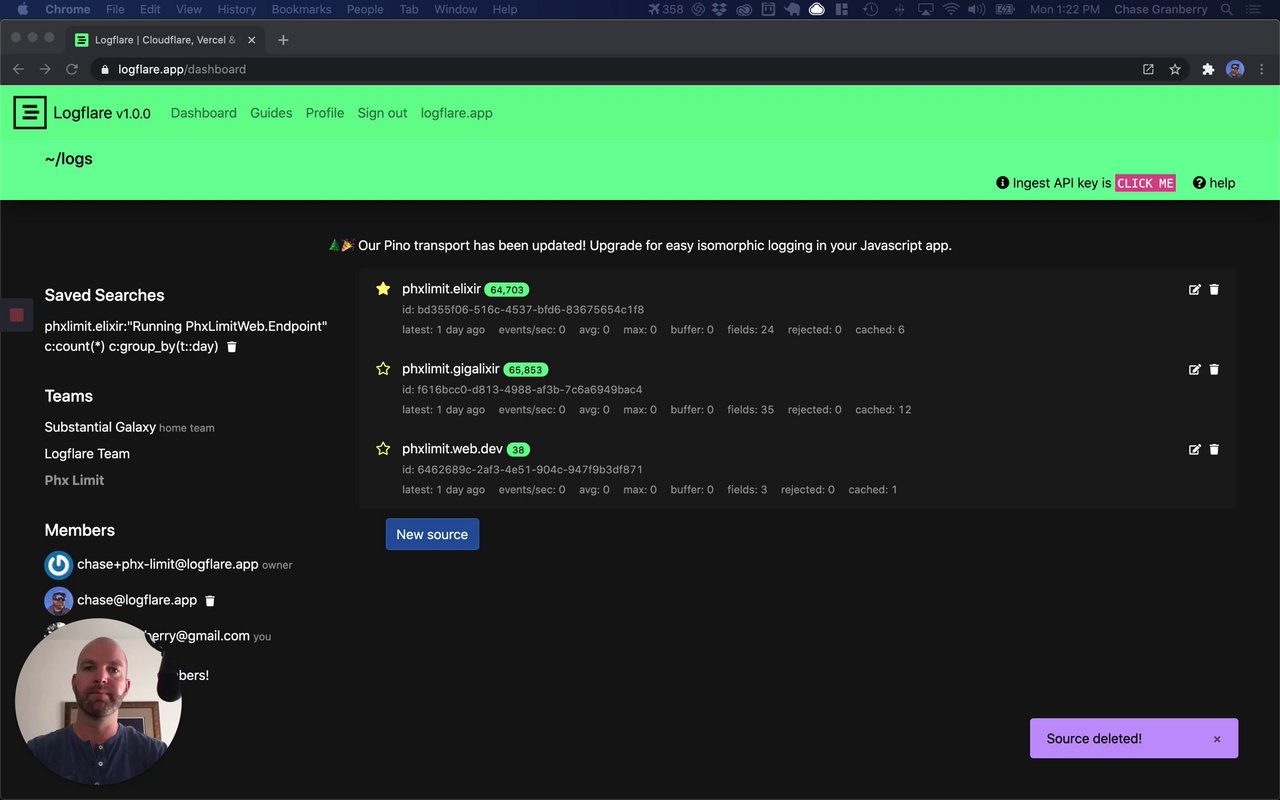Click the Ingest API key info icon

(x=1002, y=183)
